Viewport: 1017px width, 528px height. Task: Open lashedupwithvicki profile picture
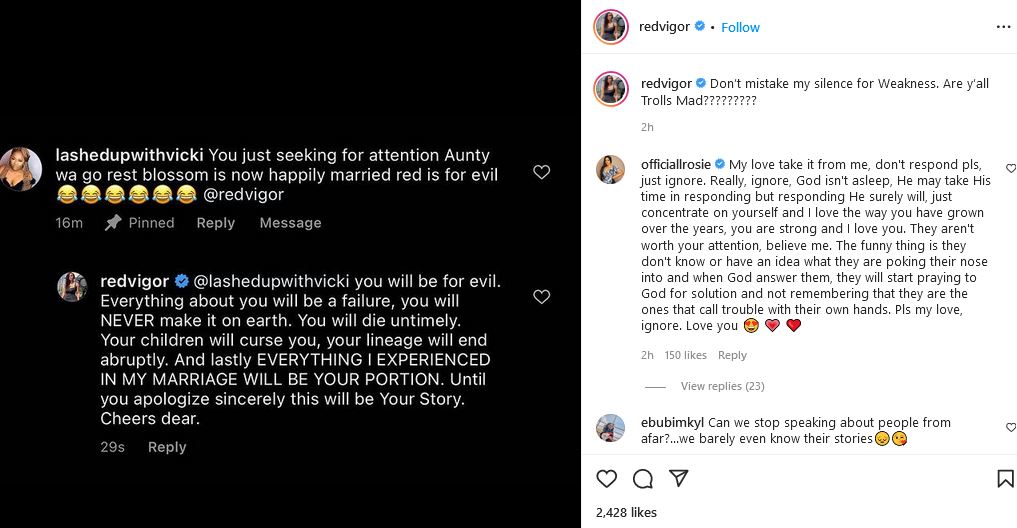pyautogui.click(x=20, y=168)
